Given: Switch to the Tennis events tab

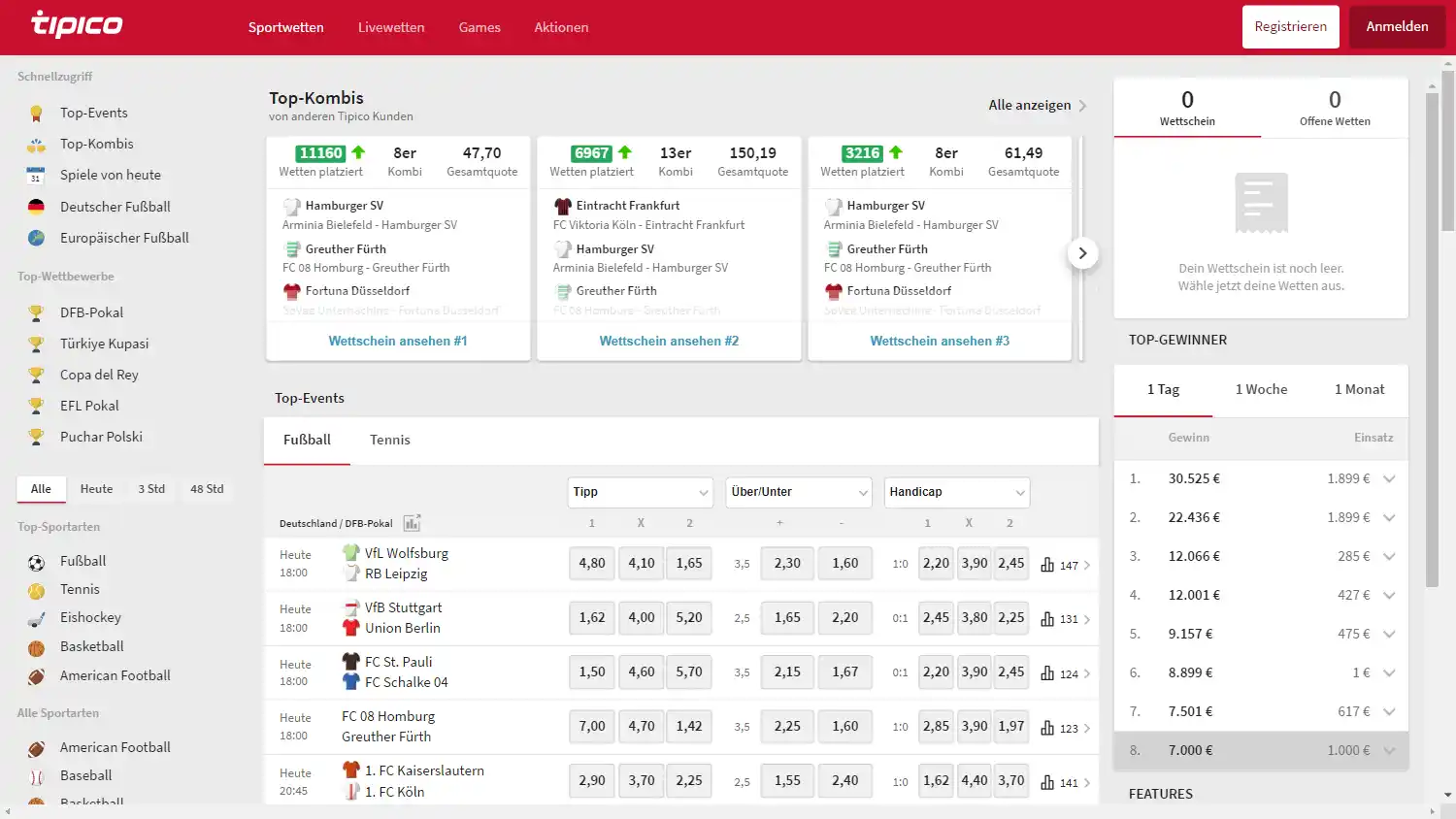Looking at the screenshot, I should click(x=390, y=440).
